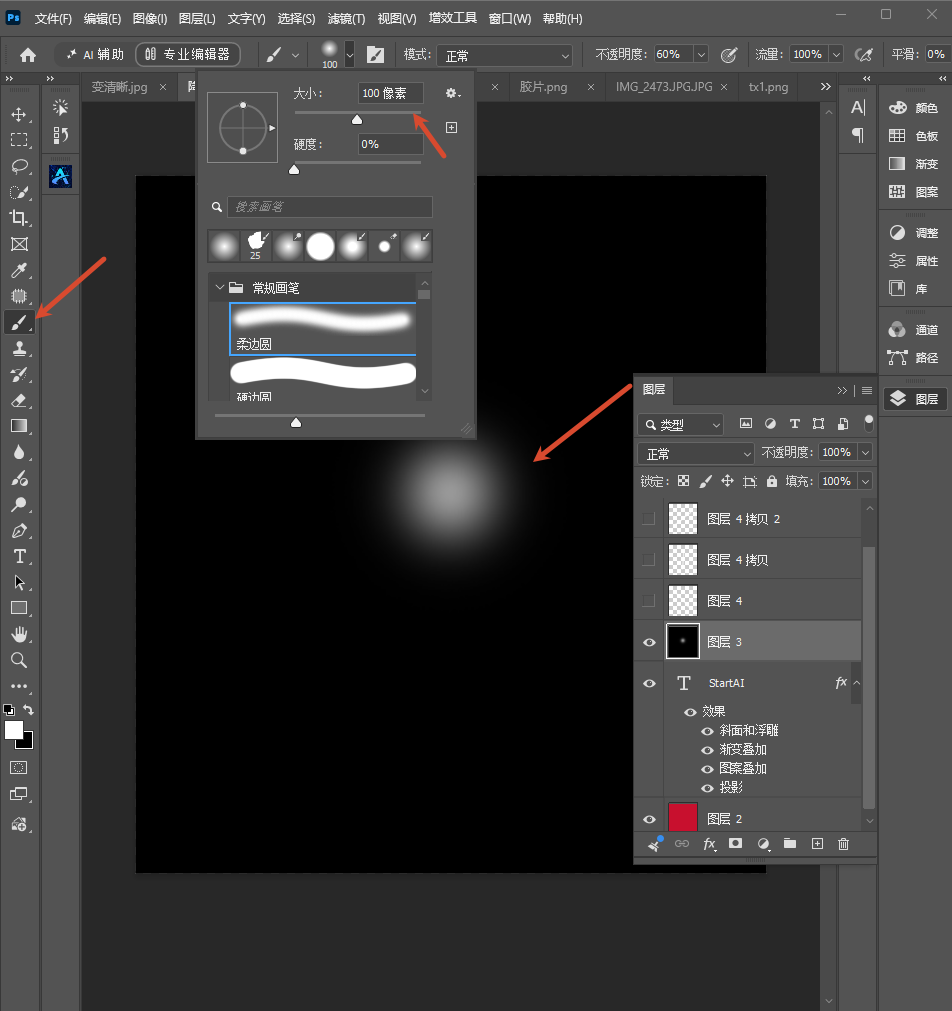Select the Crop tool
Image resolution: width=952 pixels, height=1011 pixels.
[x=19, y=218]
